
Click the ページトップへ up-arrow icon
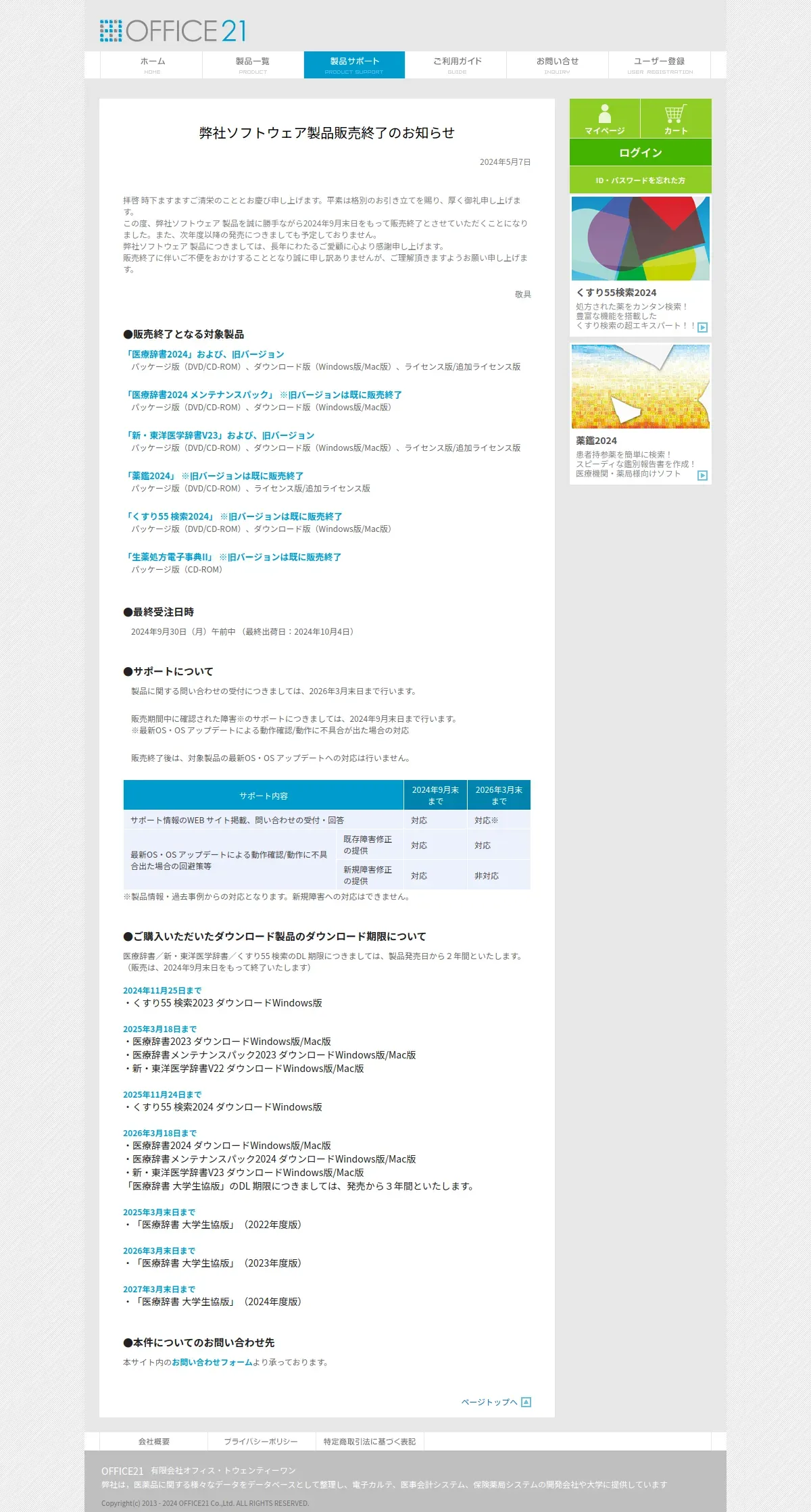coord(526,1402)
